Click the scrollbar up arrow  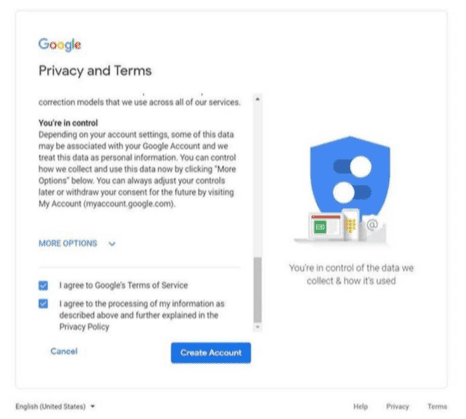tap(257, 99)
